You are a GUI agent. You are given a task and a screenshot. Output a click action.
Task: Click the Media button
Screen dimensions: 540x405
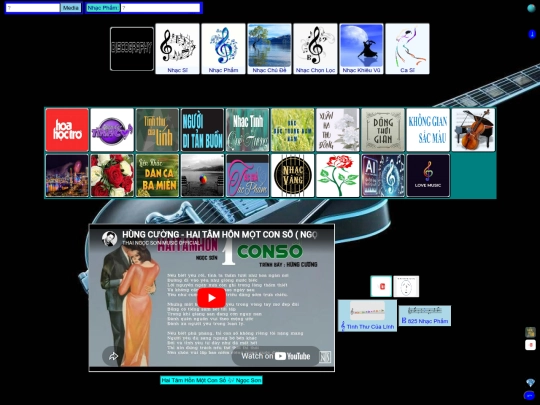(x=71, y=8)
